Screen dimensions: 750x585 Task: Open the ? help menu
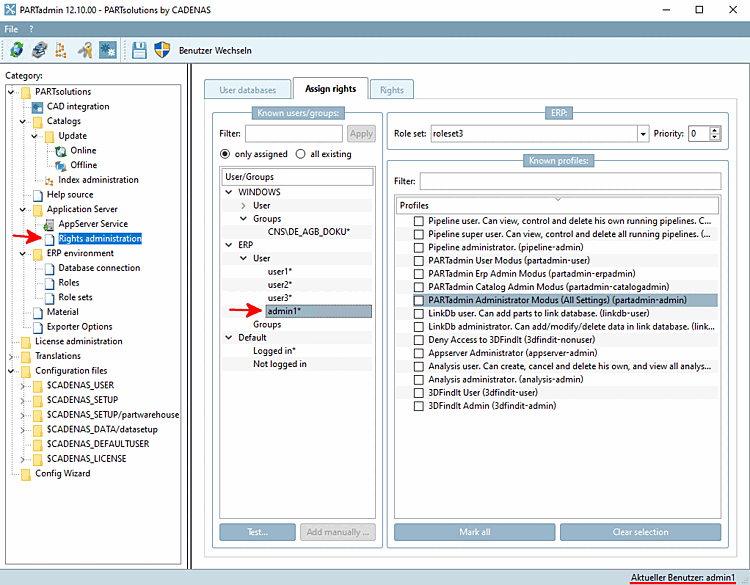(31, 29)
